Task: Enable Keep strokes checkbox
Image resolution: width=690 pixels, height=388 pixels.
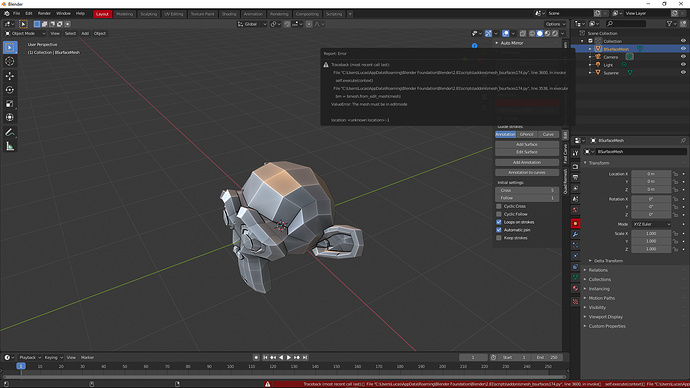Action: coord(499,238)
